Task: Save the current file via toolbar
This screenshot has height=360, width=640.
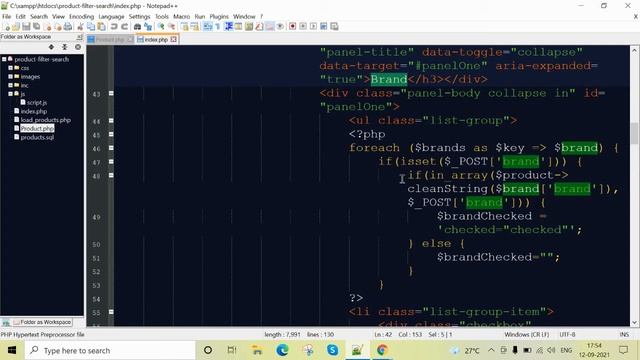Action: pos(26,27)
